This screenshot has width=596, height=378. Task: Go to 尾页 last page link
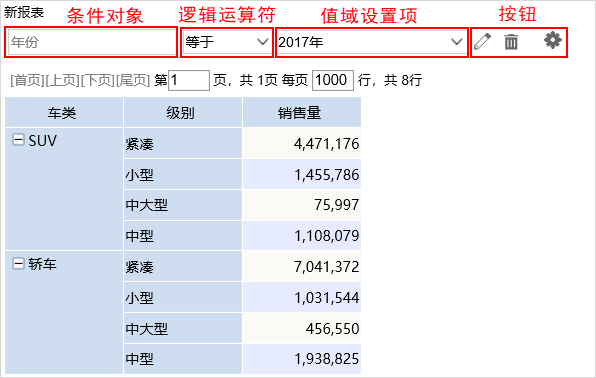point(133,80)
